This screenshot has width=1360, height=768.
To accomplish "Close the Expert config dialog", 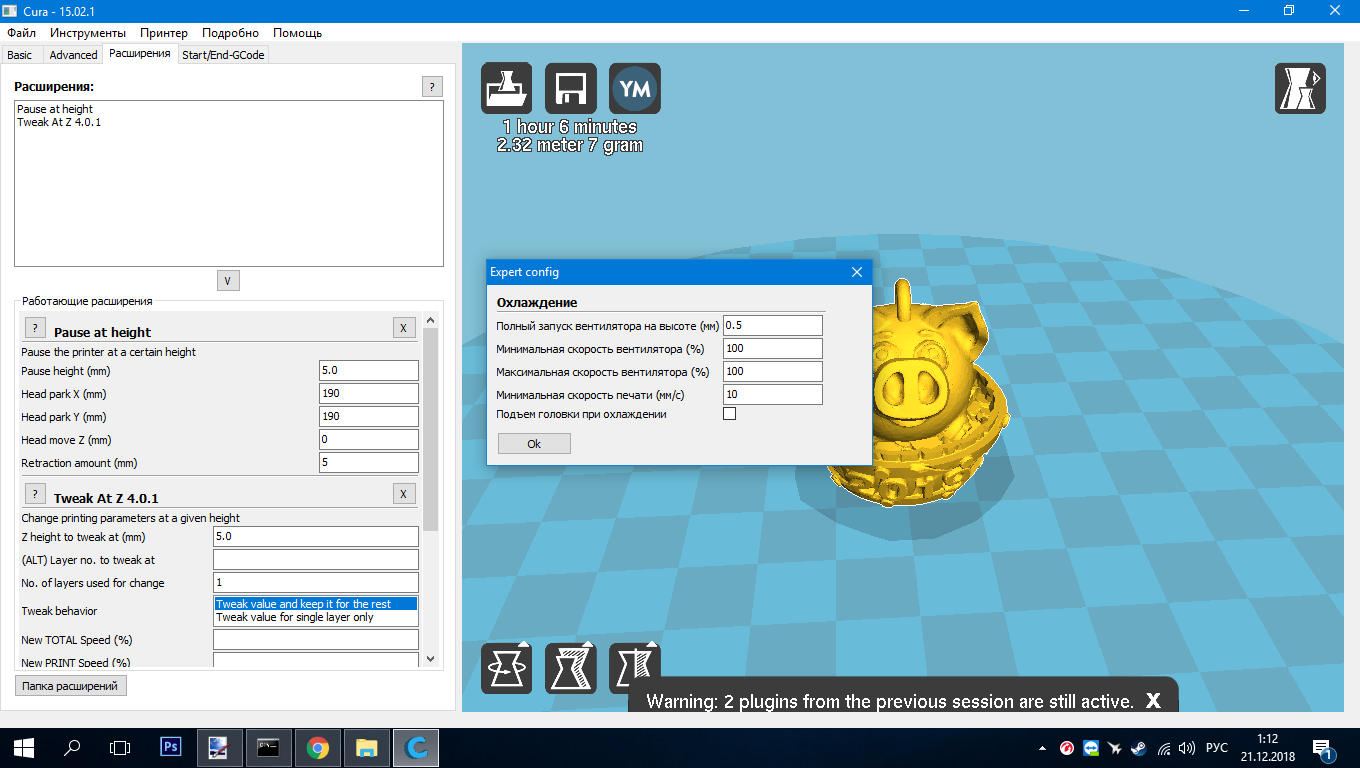I will pyautogui.click(x=856, y=272).
